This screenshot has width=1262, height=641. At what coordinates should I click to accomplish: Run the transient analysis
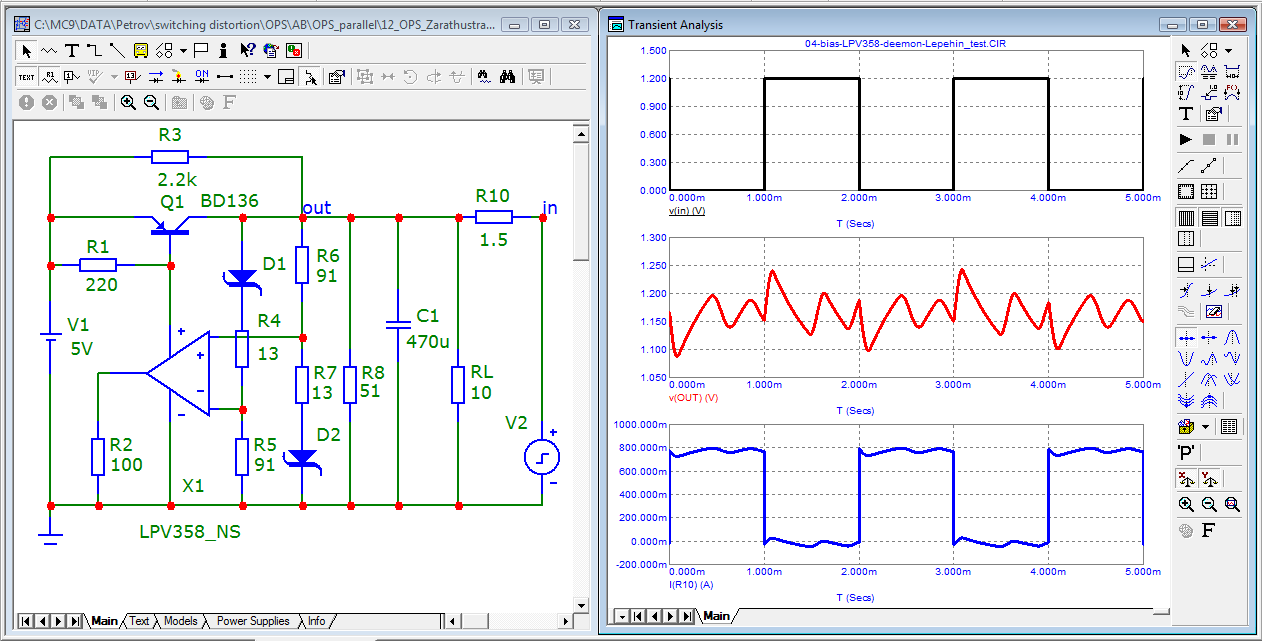1186,139
